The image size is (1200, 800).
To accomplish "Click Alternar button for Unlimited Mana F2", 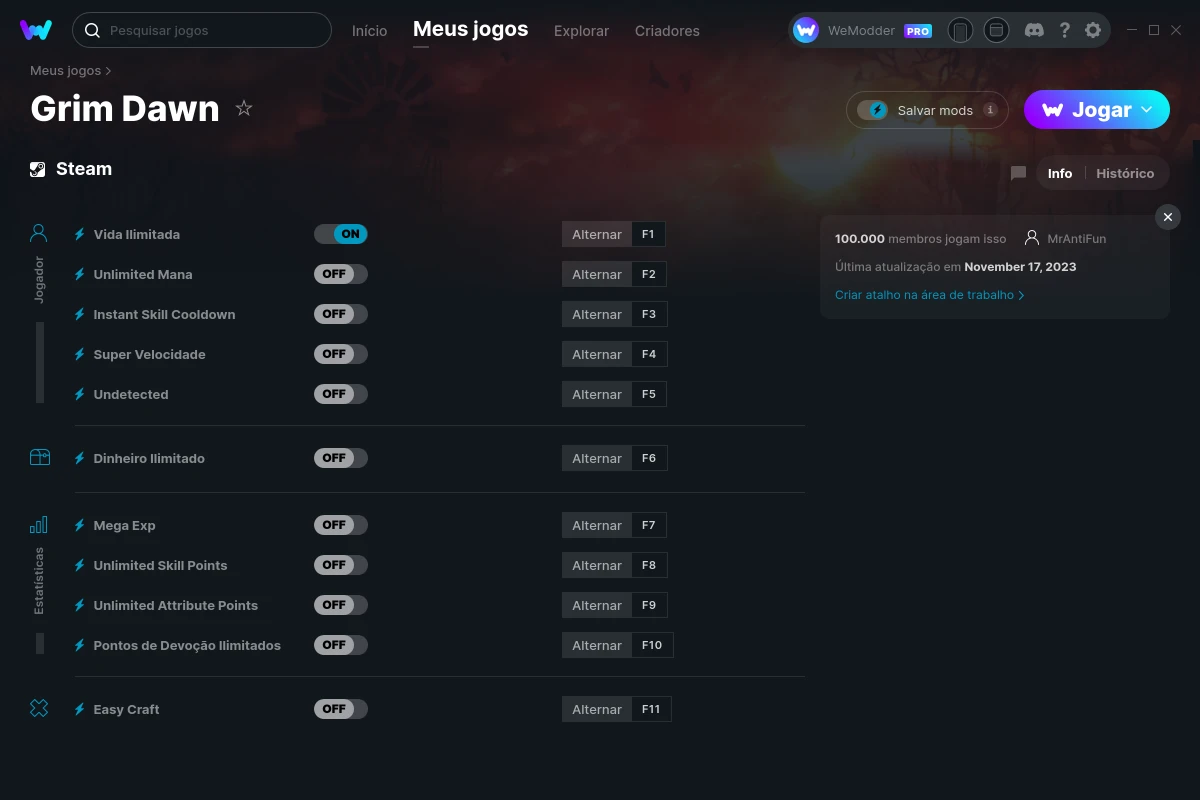I will pyautogui.click(x=597, y=274).
